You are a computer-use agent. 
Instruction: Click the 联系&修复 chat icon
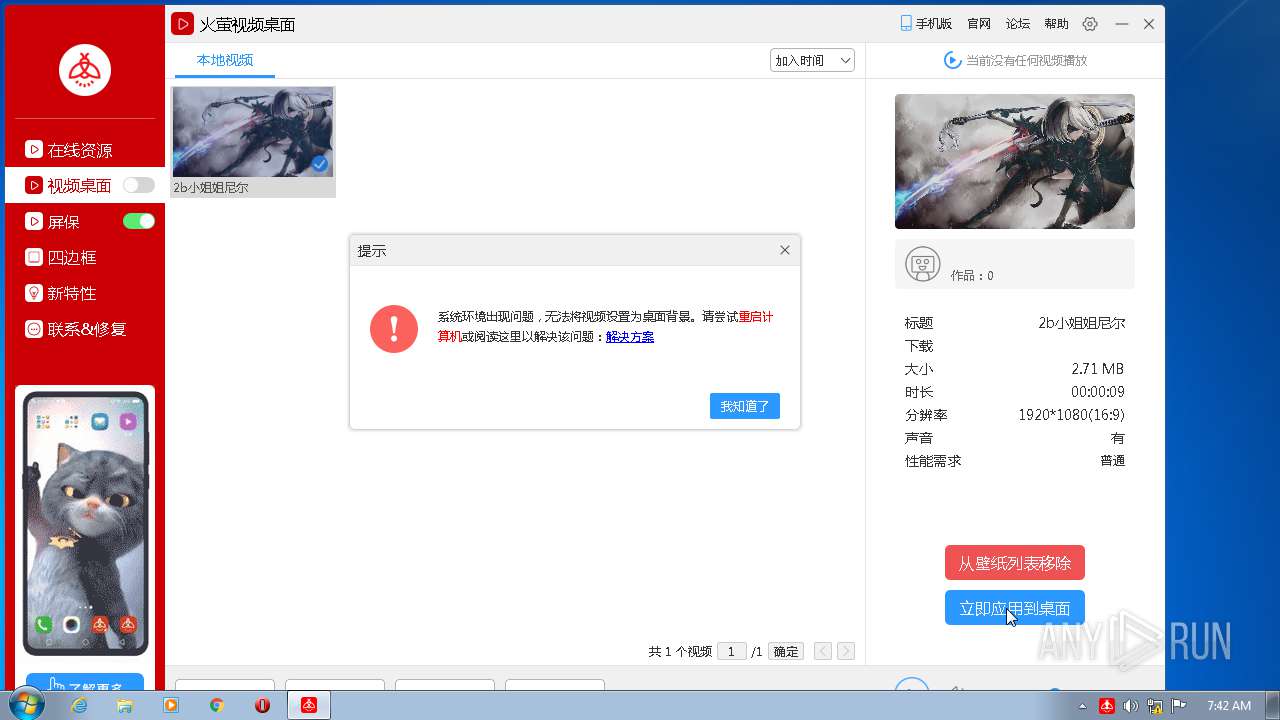pyautogui.click(x=34, y=329)
